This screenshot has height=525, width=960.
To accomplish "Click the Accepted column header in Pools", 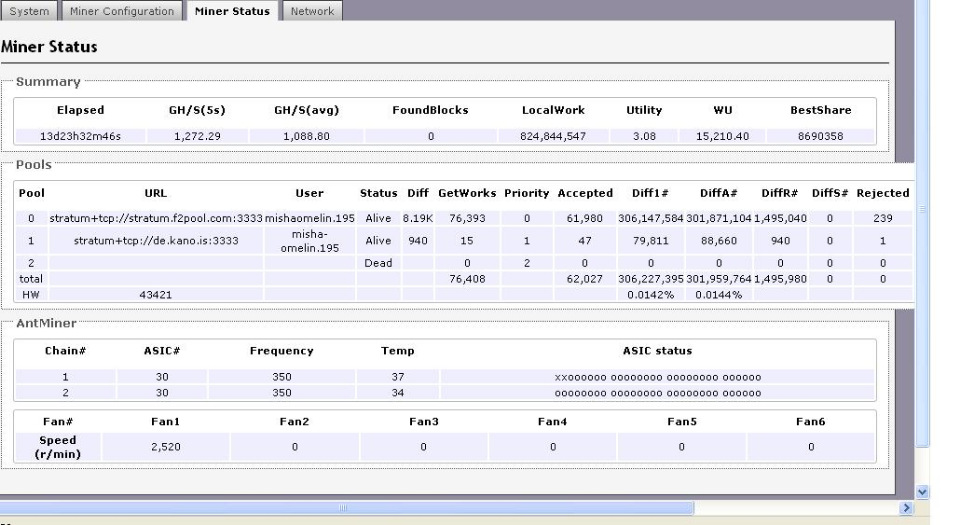I will tap(585, 192).
